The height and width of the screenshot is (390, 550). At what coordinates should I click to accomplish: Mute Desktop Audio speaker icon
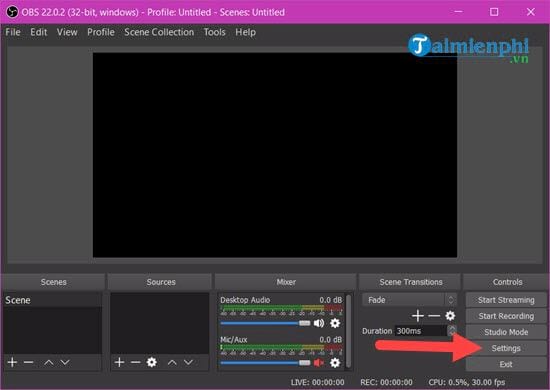point(319,323)
